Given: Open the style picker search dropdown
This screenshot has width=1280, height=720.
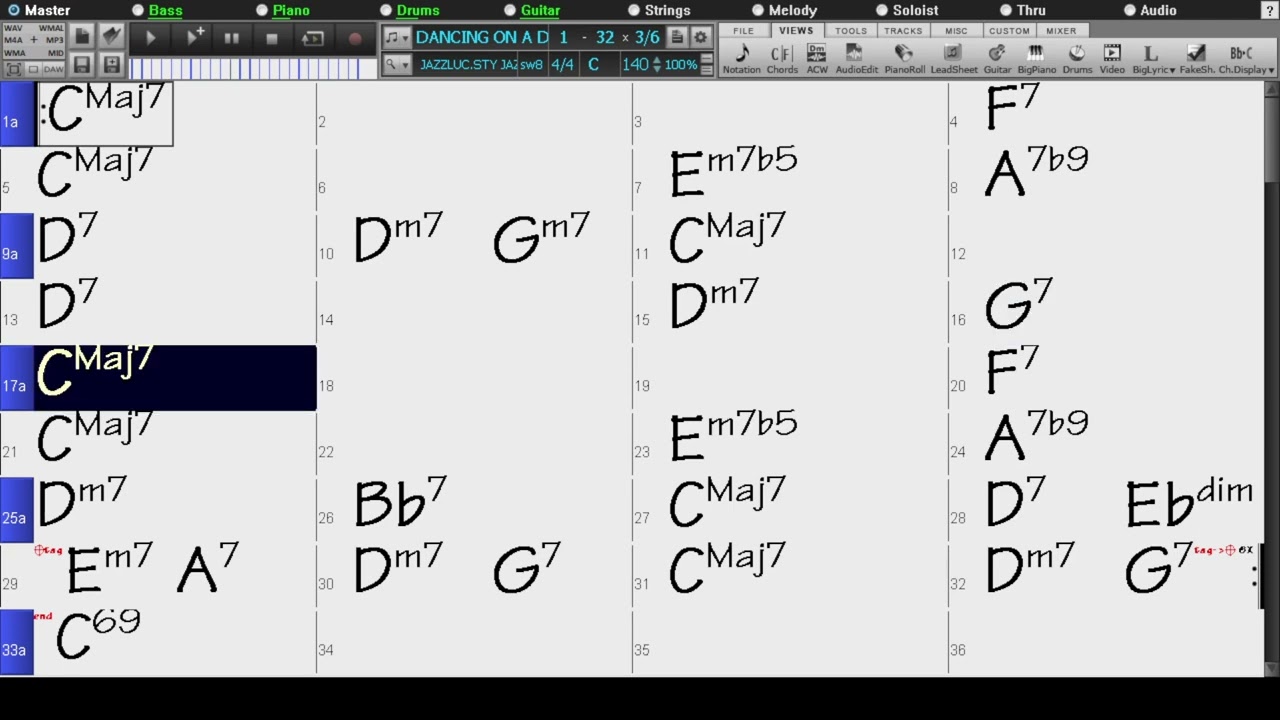Looking at the screenshot, I should 397,65.
